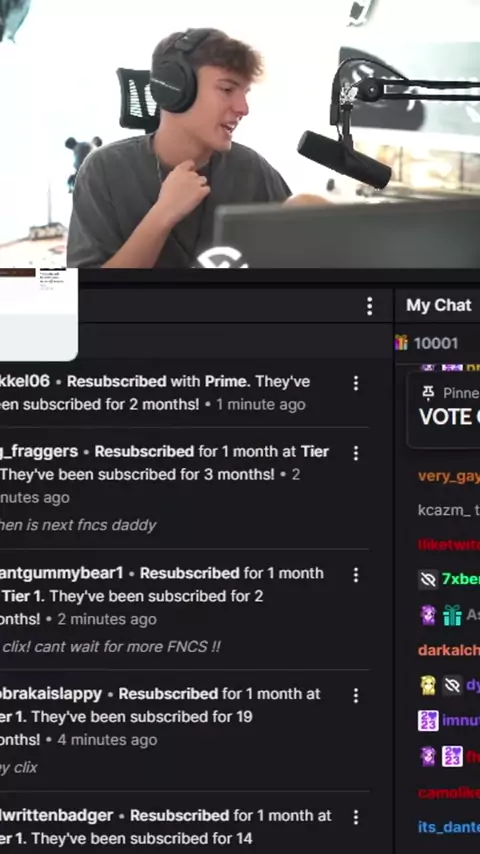Open options for the 19 months resubscription

(x=356, y=696)
